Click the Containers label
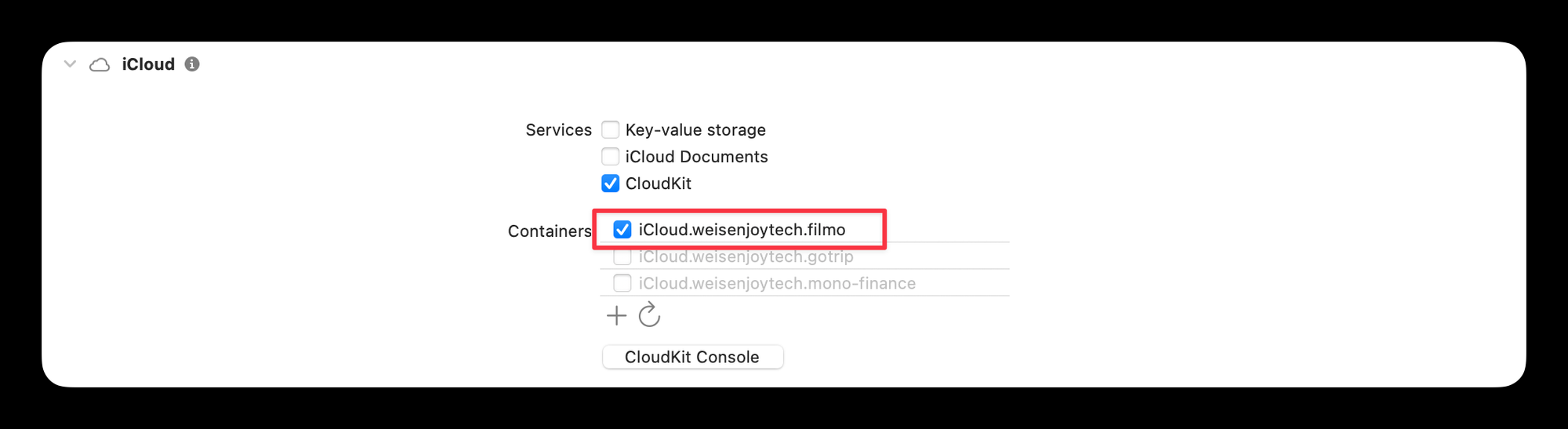Image resolution: width=1568 pixels, height=429 pixels. [550, 231]
